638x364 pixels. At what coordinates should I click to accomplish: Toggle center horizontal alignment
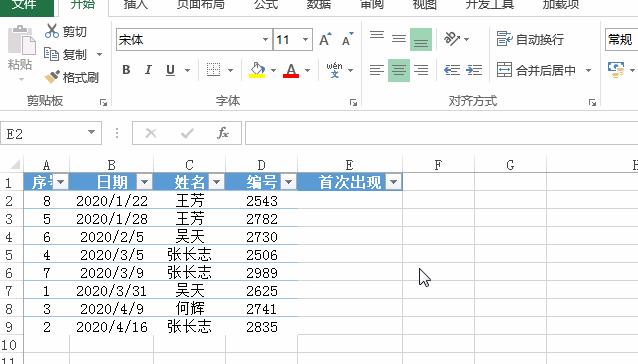(x=399, y=70)
